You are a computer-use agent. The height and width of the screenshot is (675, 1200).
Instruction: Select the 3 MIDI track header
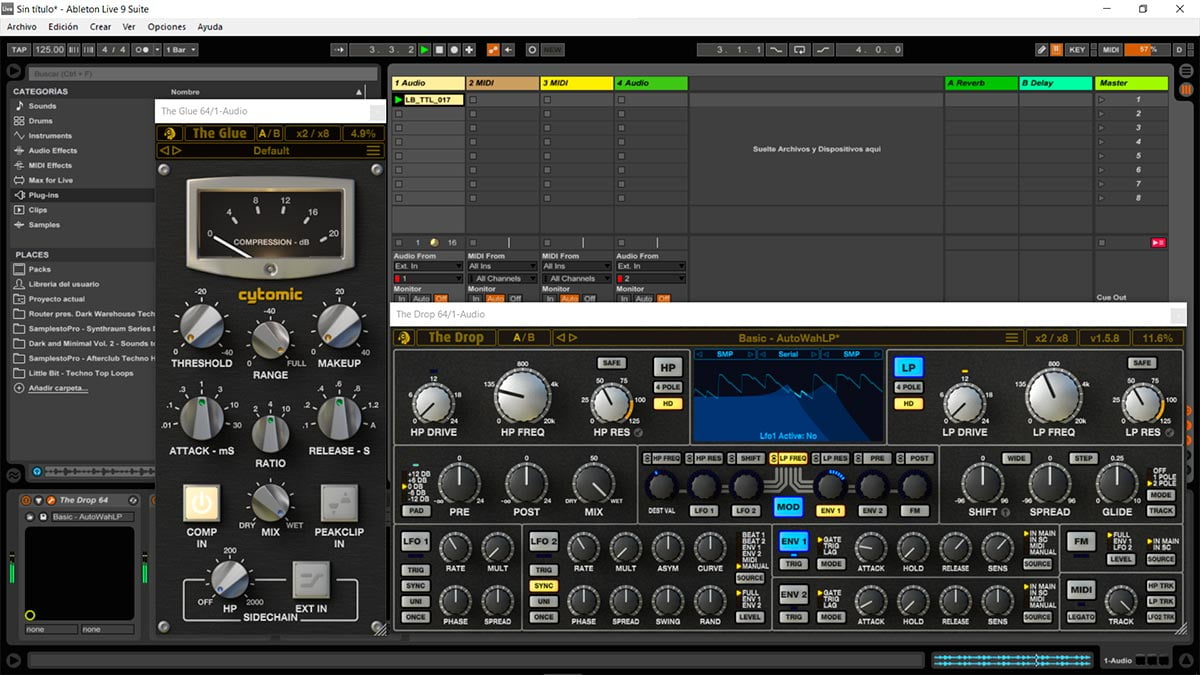[577, 83]
